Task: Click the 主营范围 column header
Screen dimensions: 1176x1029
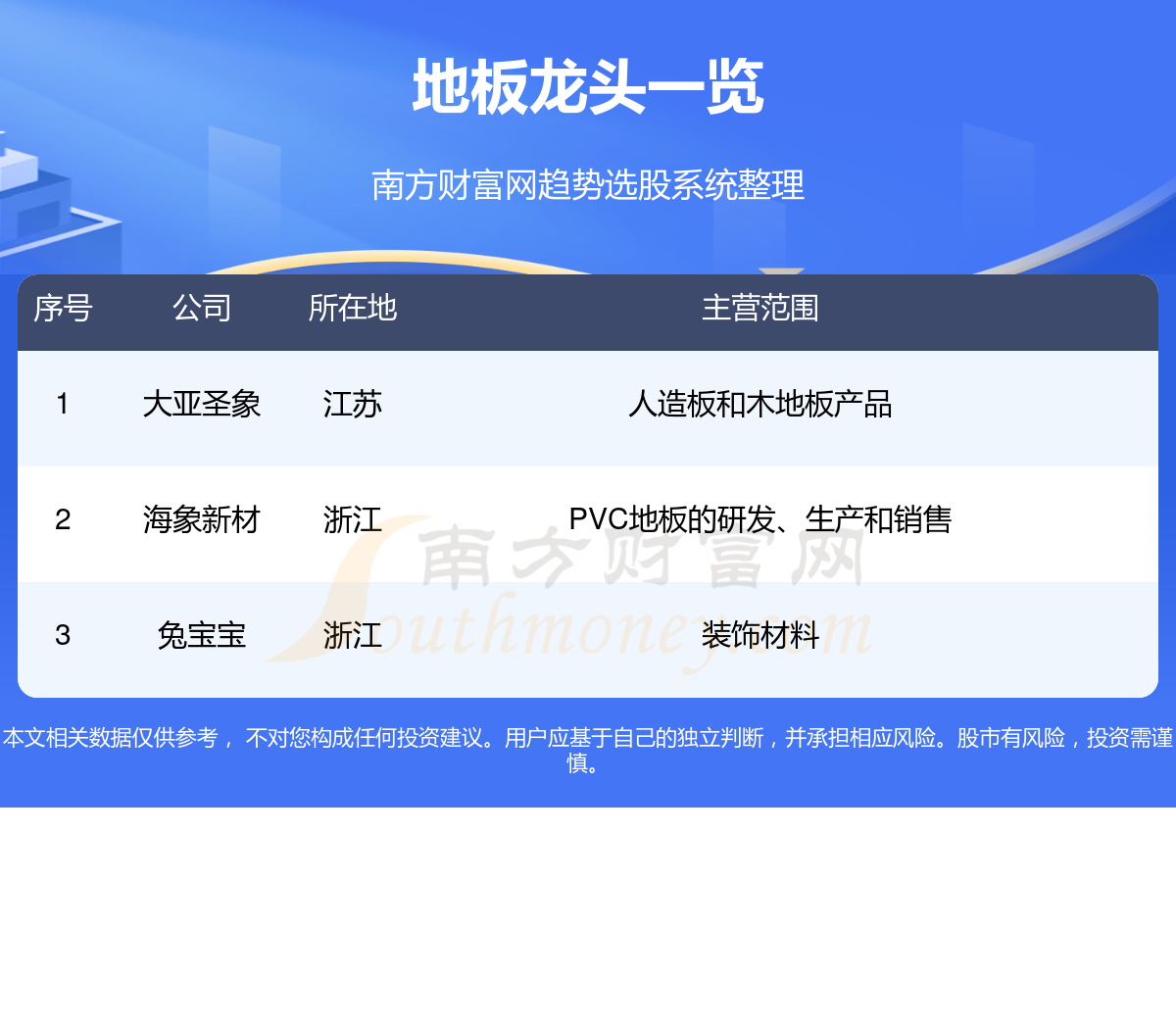Action: click(760, 308)
